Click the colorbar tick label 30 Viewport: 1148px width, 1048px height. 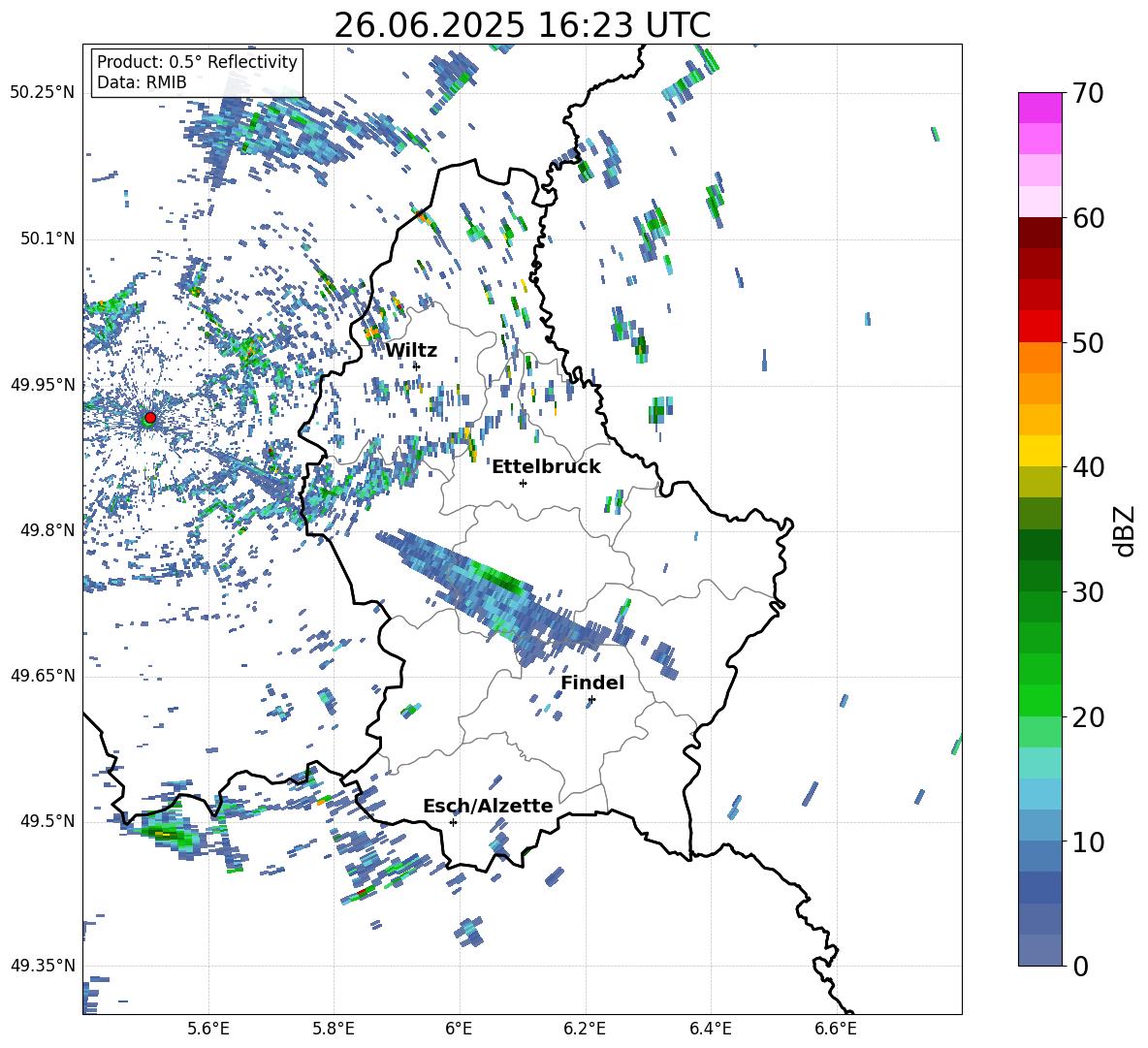(1089, 592)
